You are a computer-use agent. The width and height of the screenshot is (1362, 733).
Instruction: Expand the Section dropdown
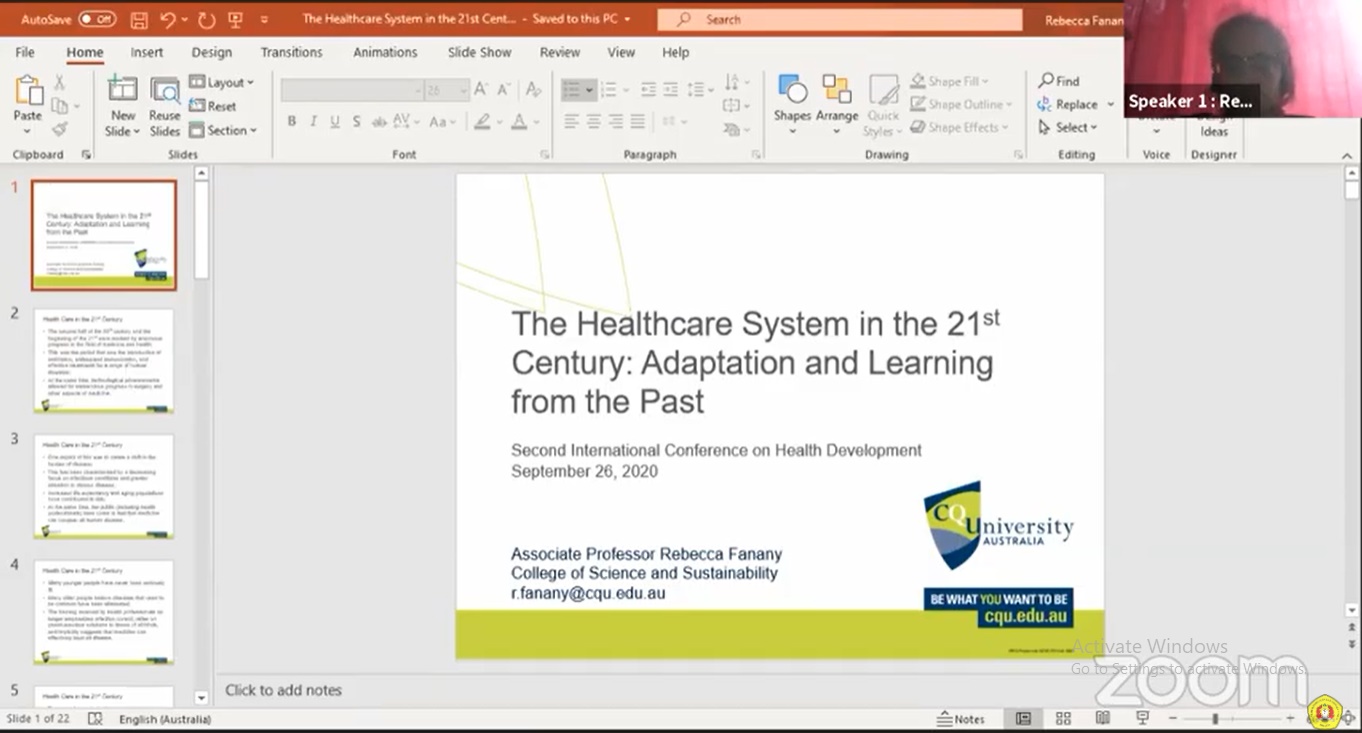[223, 130]
